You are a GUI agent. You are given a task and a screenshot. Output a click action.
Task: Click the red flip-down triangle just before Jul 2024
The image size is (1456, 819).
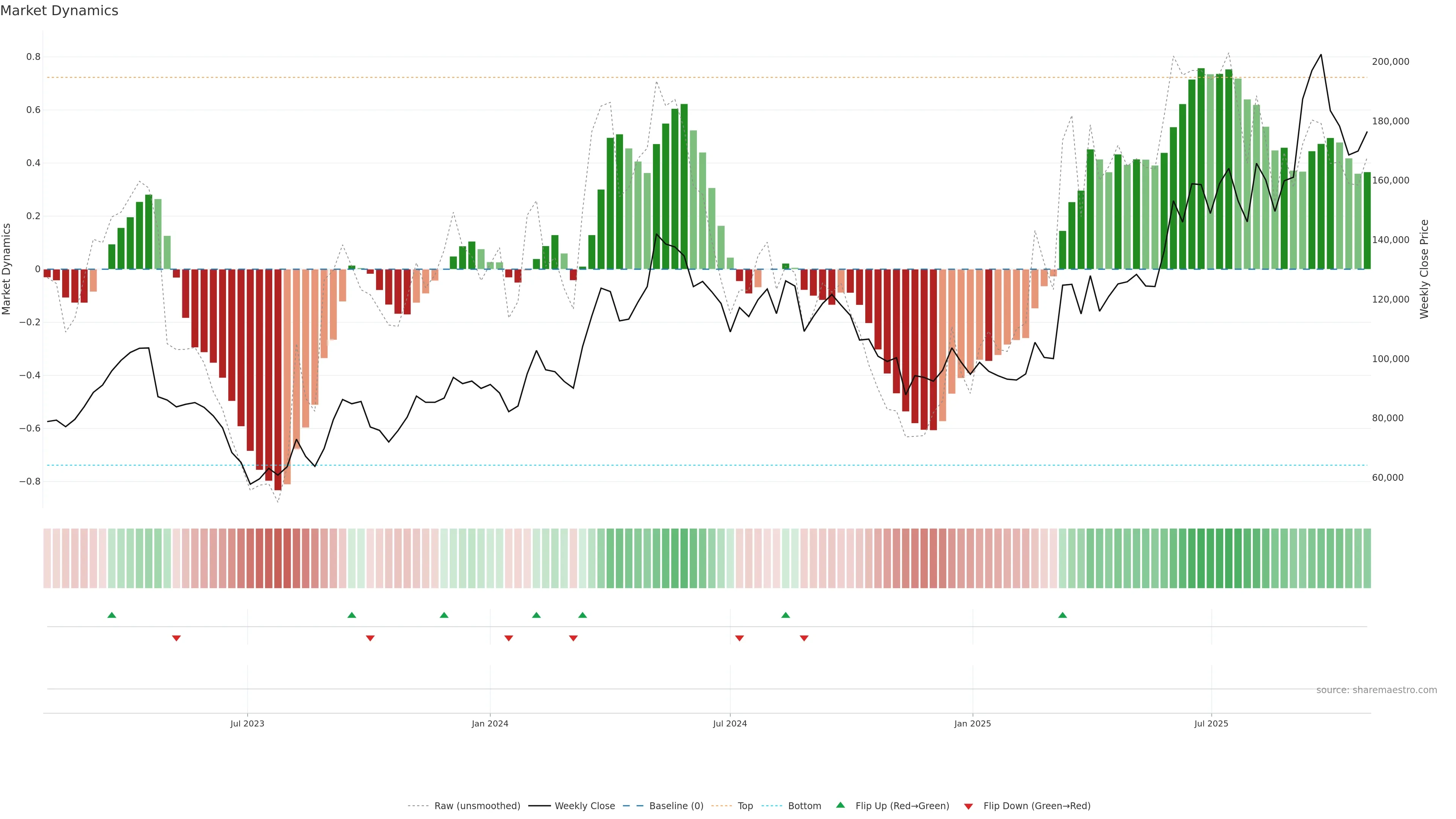click(x=739, y=638)
